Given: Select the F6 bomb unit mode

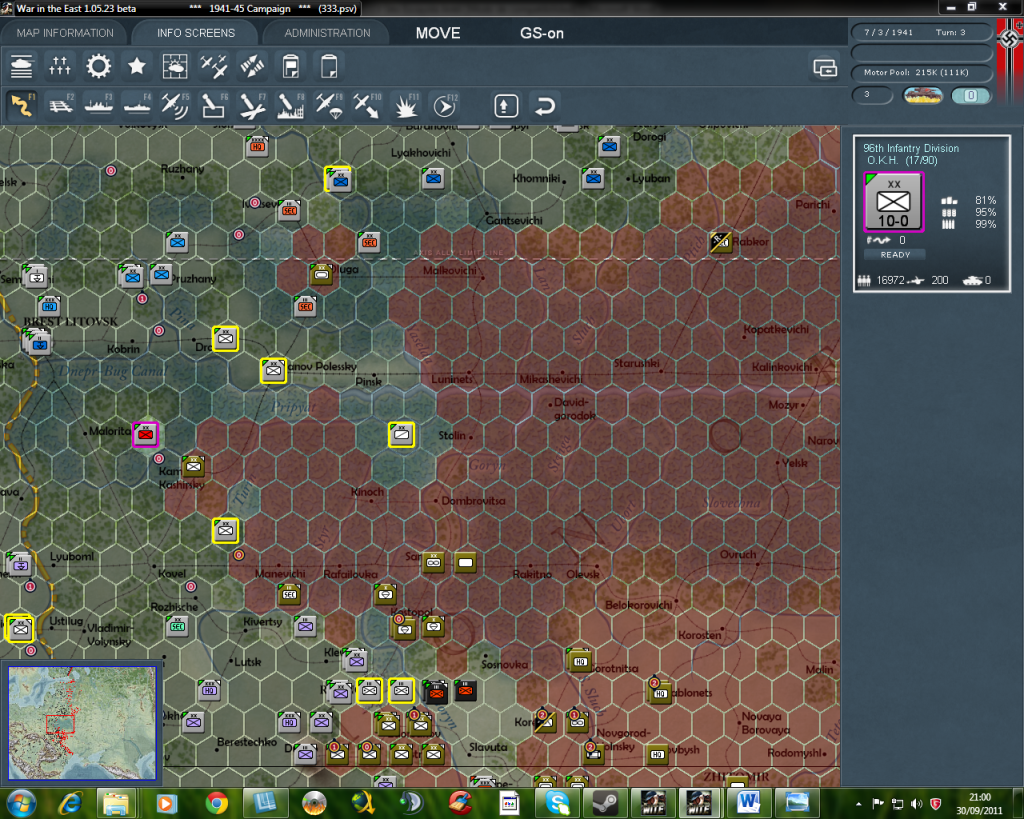Looking at the screenshot, I should click(214, 105).
